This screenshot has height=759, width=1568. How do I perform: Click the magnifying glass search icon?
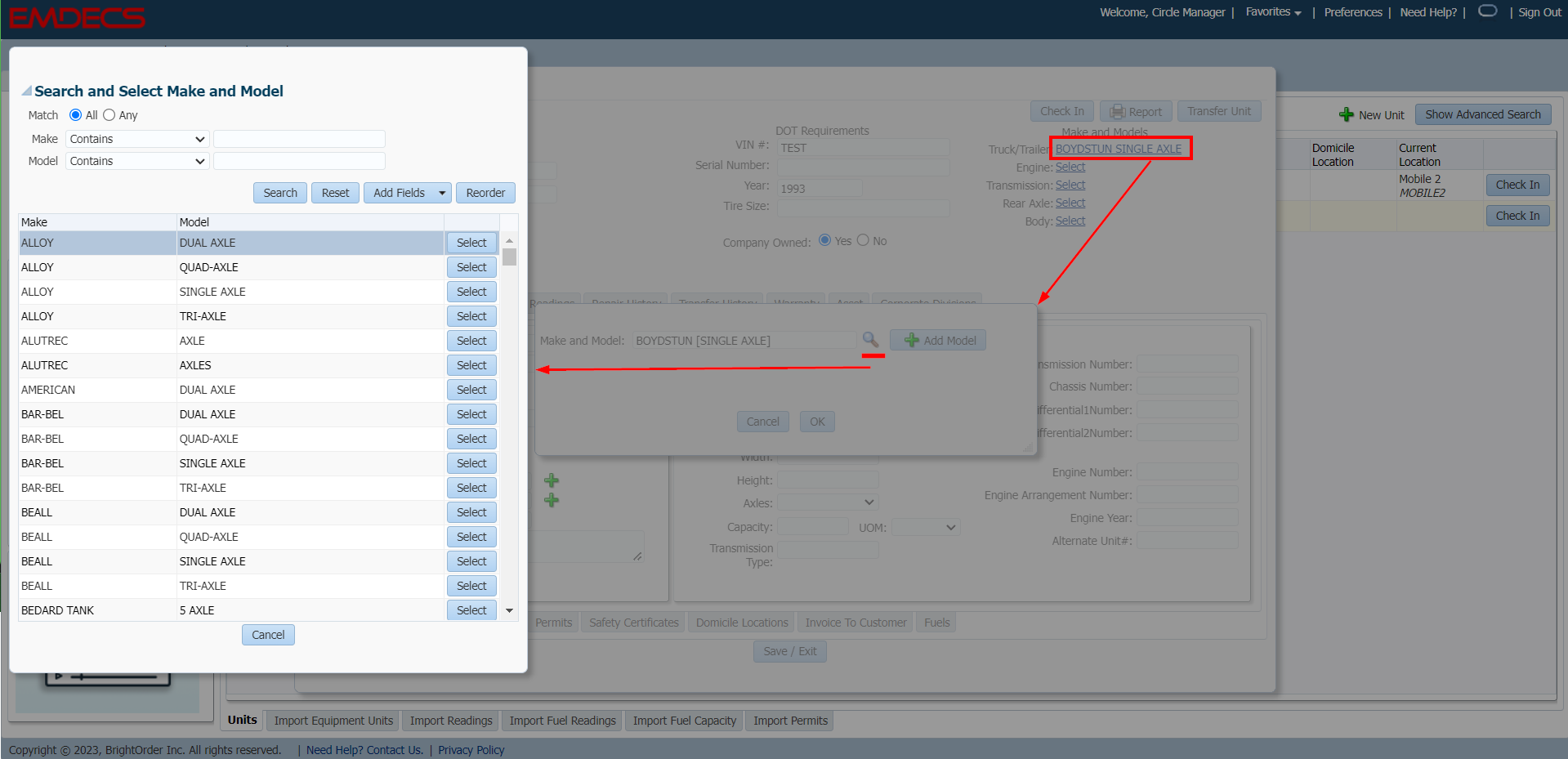(x=870, y=339)
